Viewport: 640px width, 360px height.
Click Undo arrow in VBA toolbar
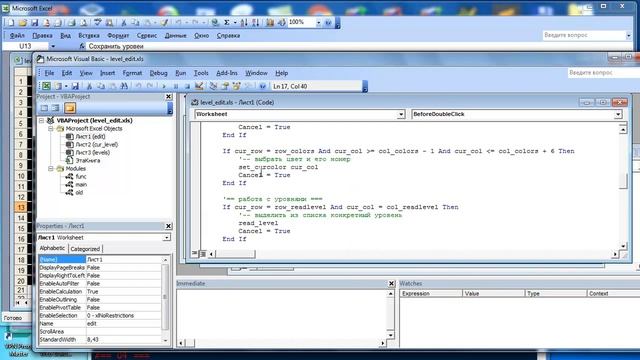(138, 86)
